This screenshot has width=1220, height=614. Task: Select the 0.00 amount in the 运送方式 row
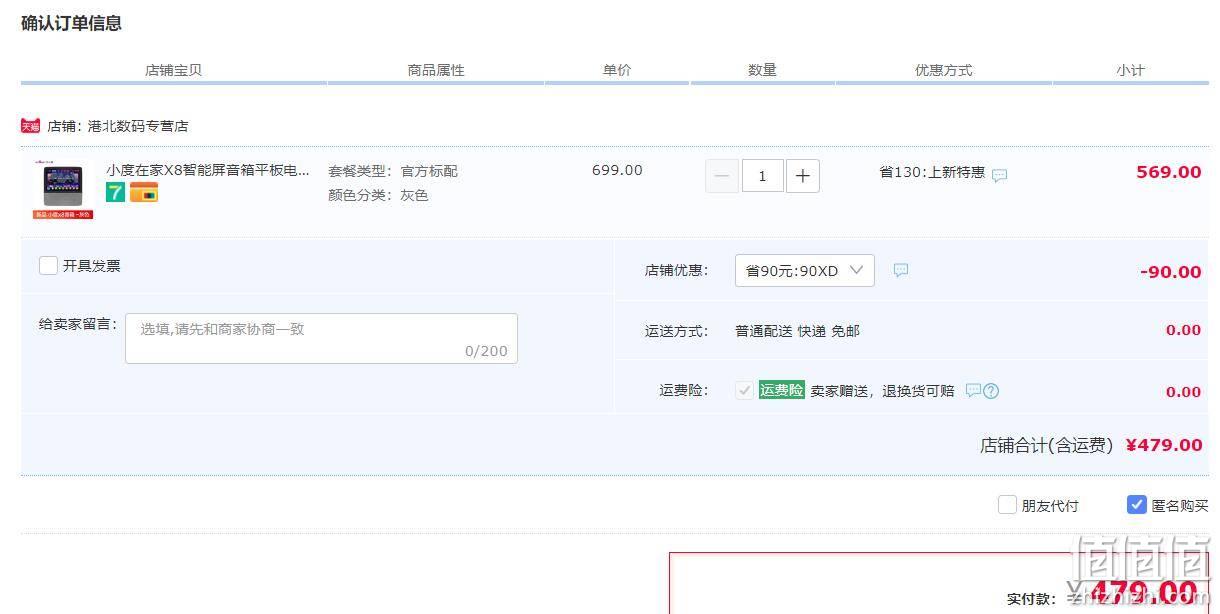1183,330
